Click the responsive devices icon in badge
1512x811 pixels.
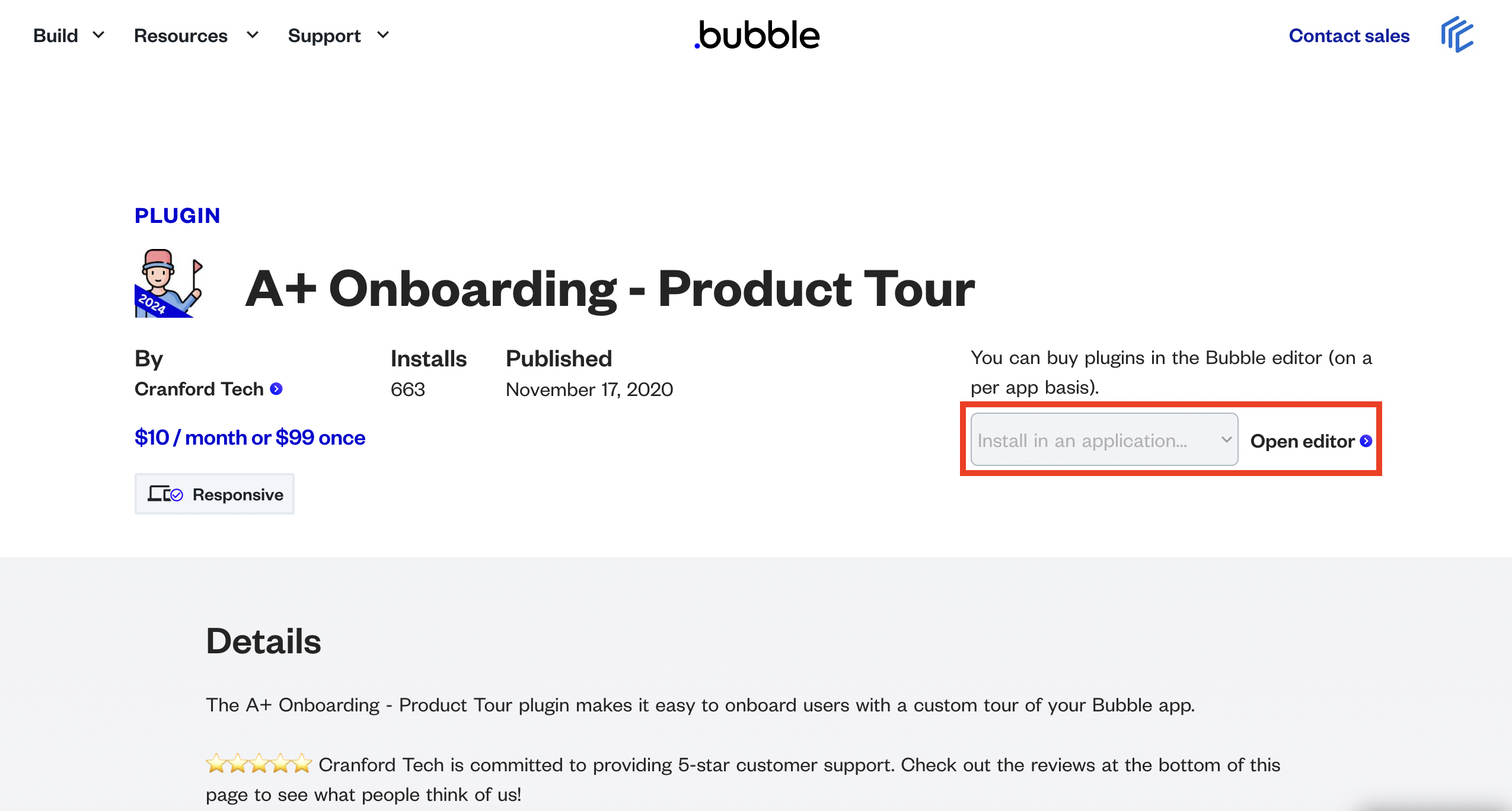[165, 494]
